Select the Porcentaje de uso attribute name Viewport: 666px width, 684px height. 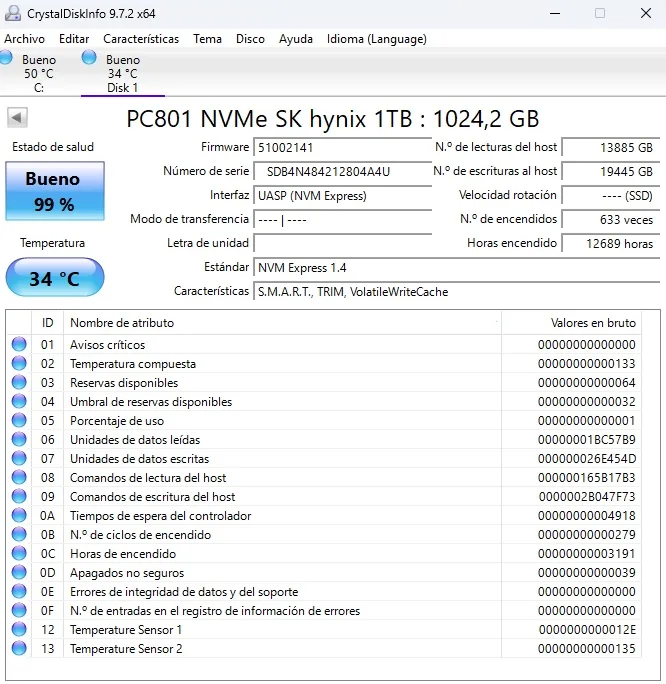pyautogui.click(x=117, y=421)
